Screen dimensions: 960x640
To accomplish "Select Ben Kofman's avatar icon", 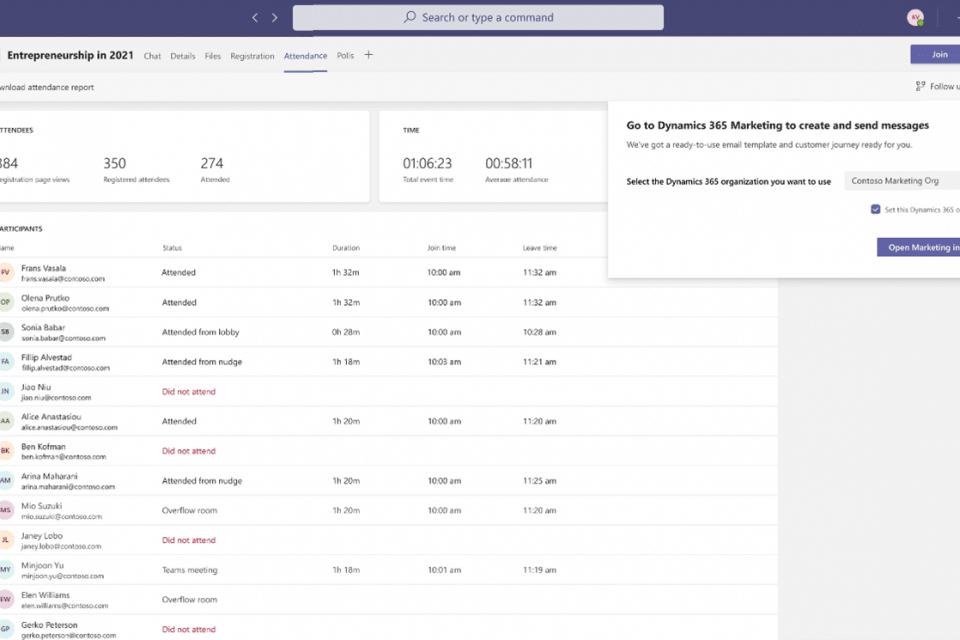I will coord(5,451).
